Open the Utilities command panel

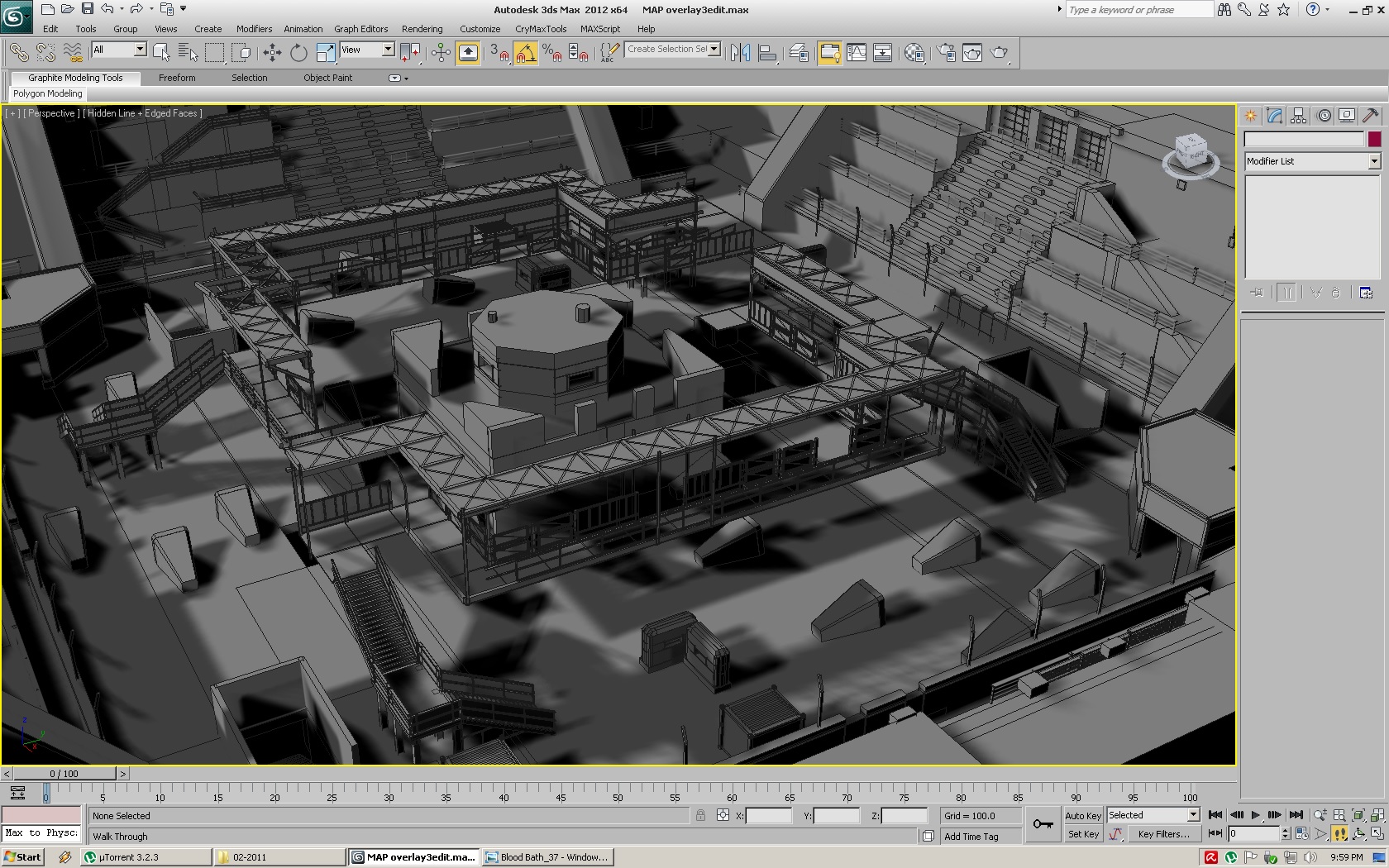click(1371, 116)
